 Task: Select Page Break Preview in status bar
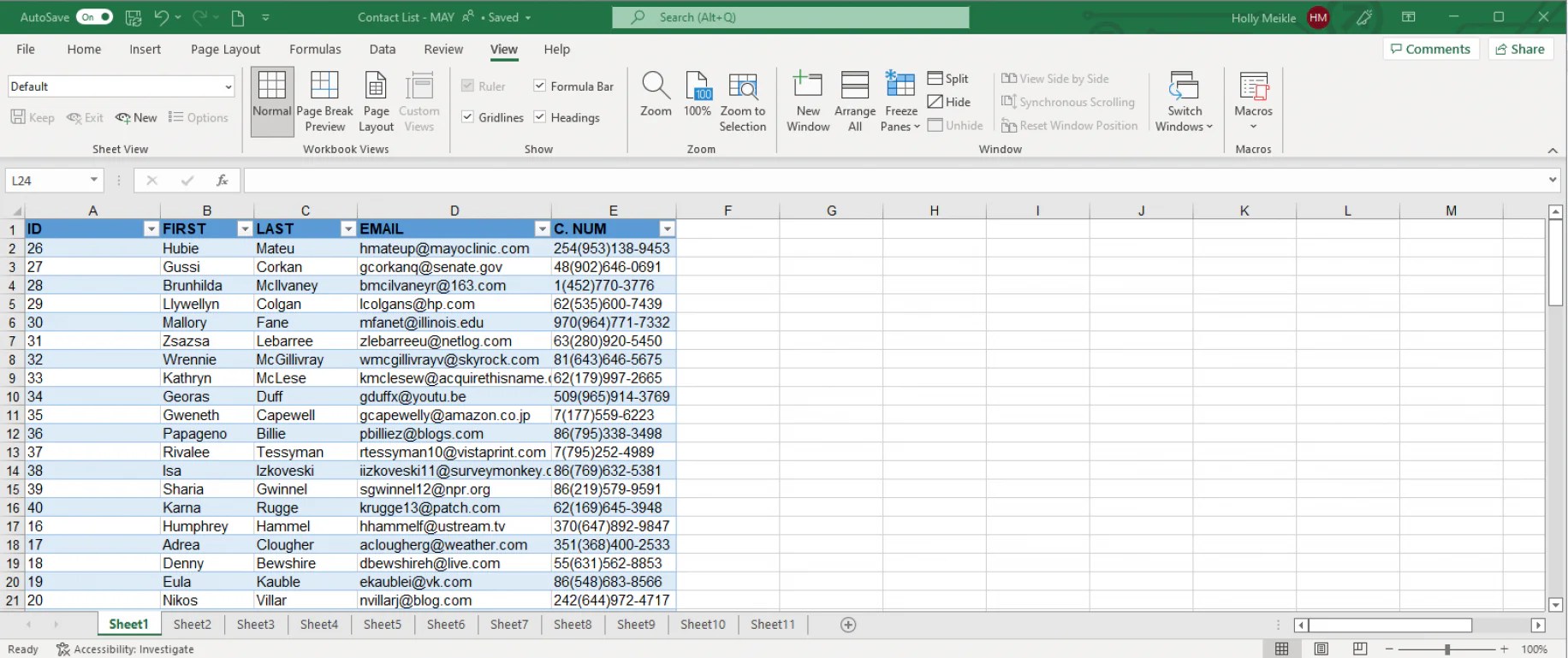pyautogui.click(x=1360, y=649)
